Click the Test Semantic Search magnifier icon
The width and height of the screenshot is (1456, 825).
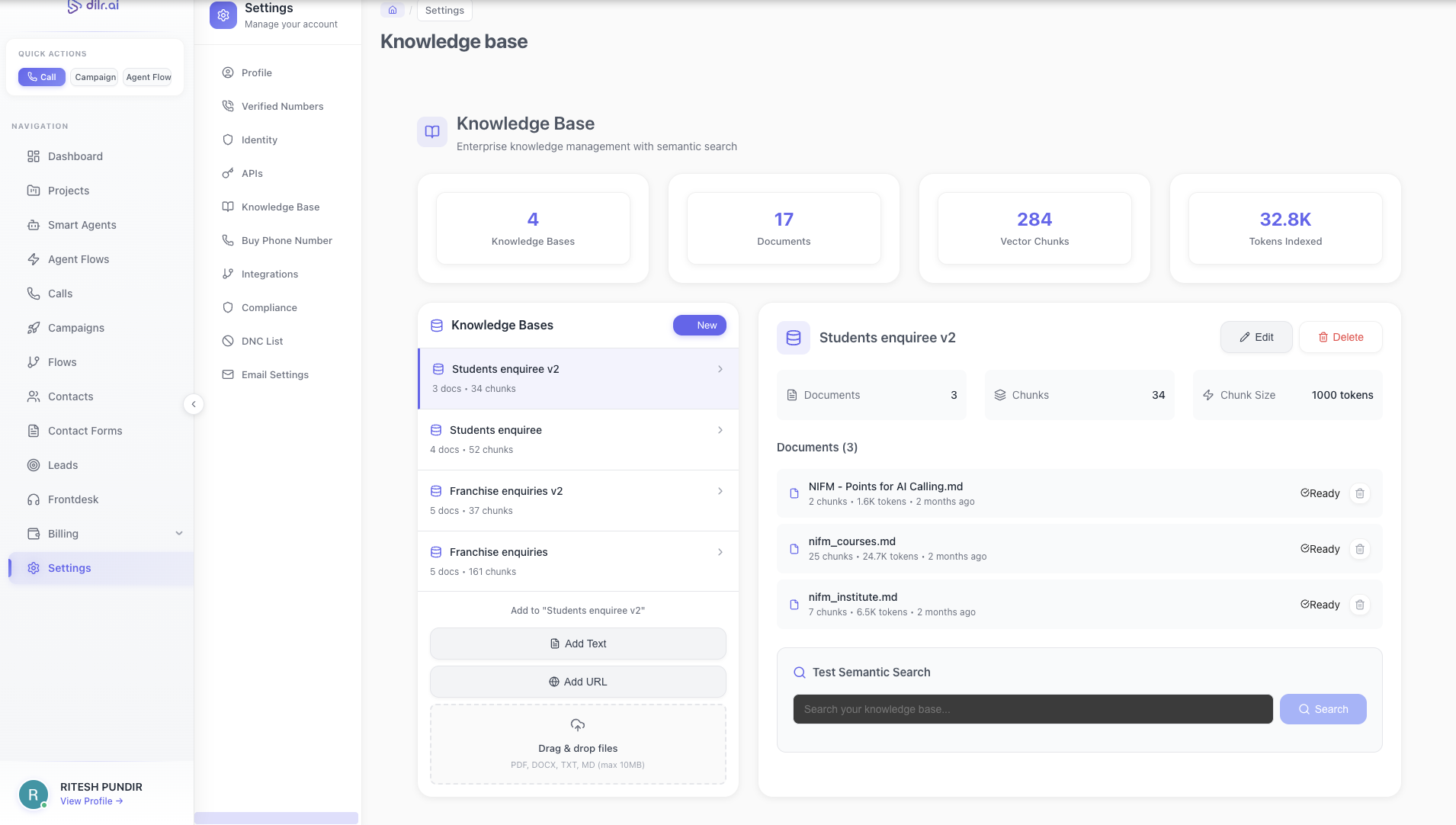click(x=800, y=673)
